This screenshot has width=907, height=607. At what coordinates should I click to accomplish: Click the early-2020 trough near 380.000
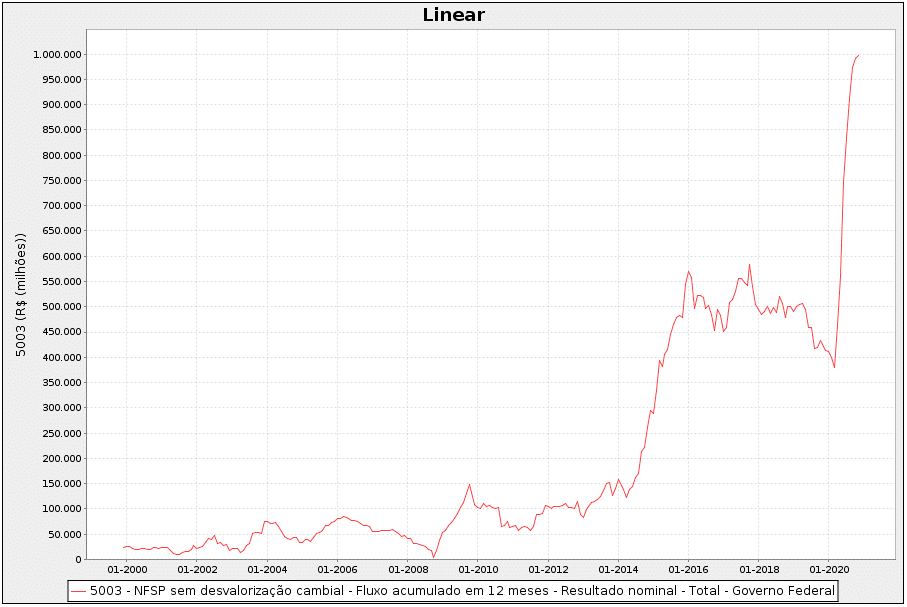pyautogui.click(x=834, y=367)
